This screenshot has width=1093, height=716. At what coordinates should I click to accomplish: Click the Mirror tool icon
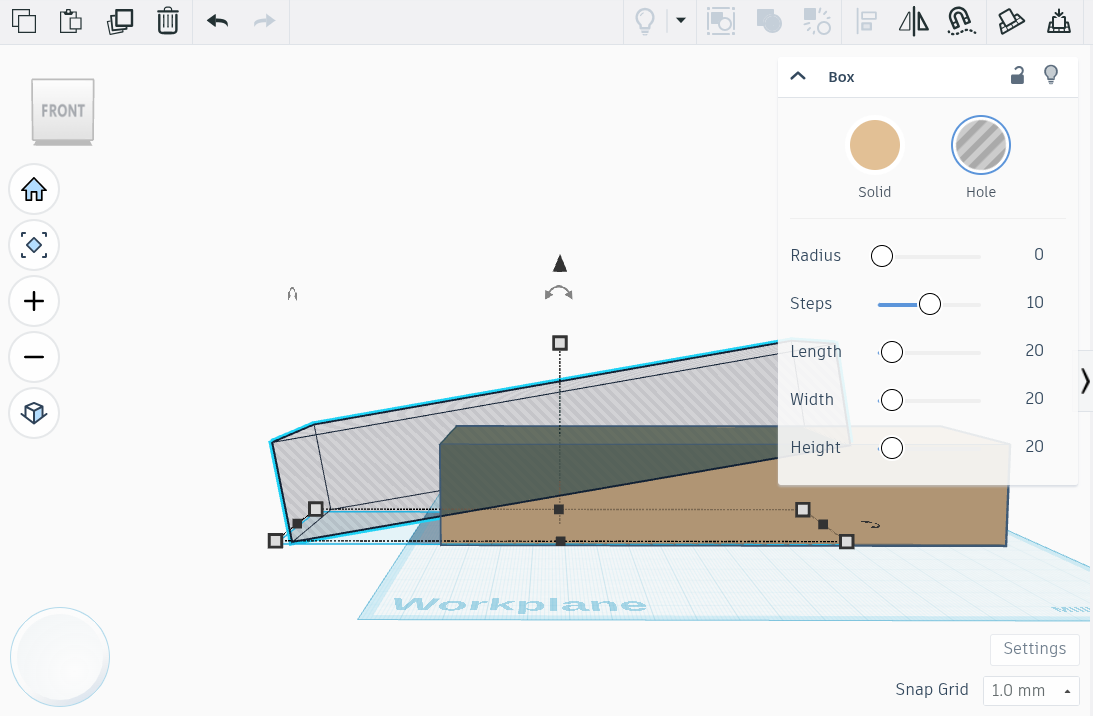point(913,21)
